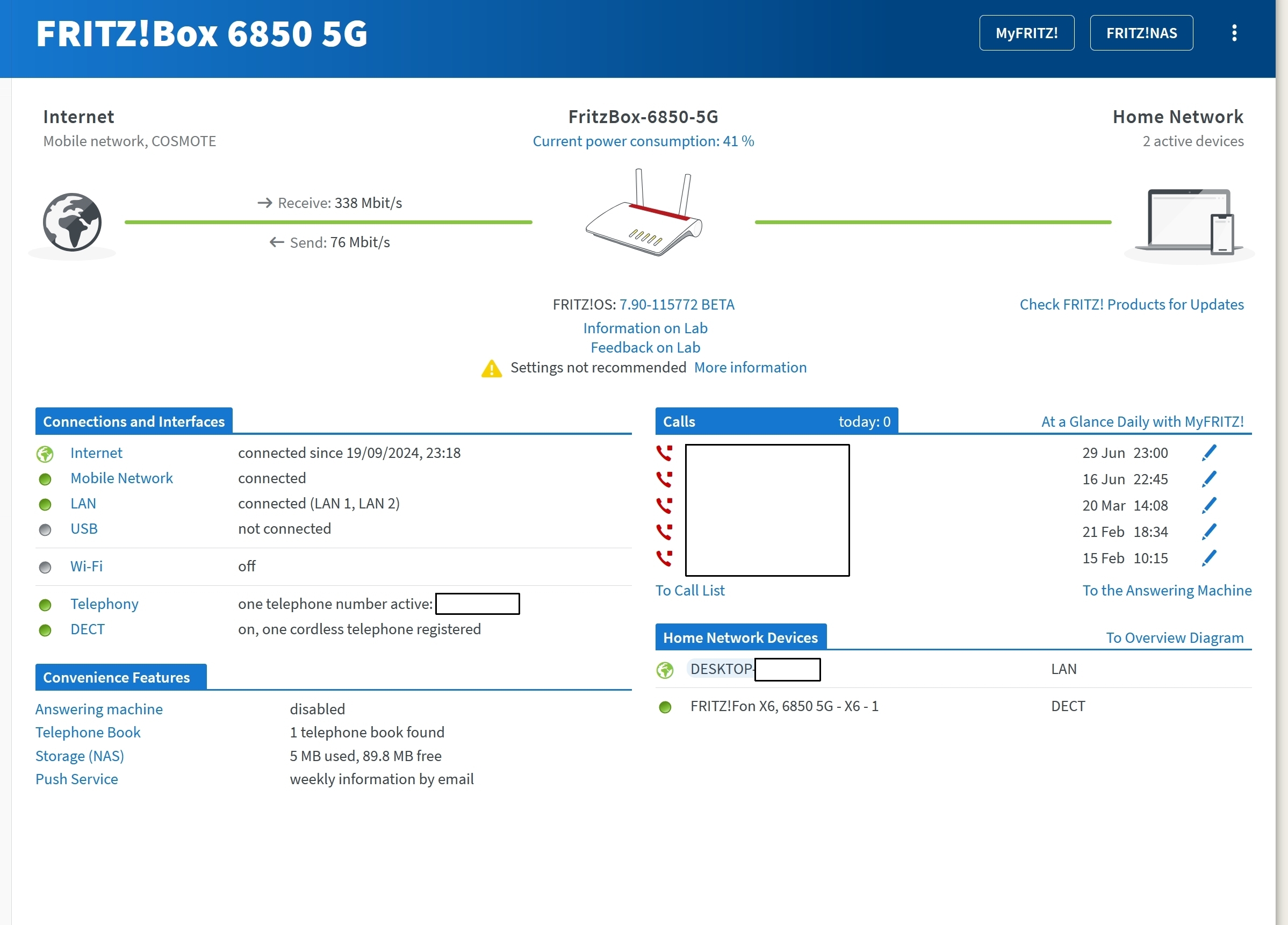This screenshot has width=1288, height=925.
Task: Open At a Glance Daily with MyFRITZ!
Action: coord(1142,421)
